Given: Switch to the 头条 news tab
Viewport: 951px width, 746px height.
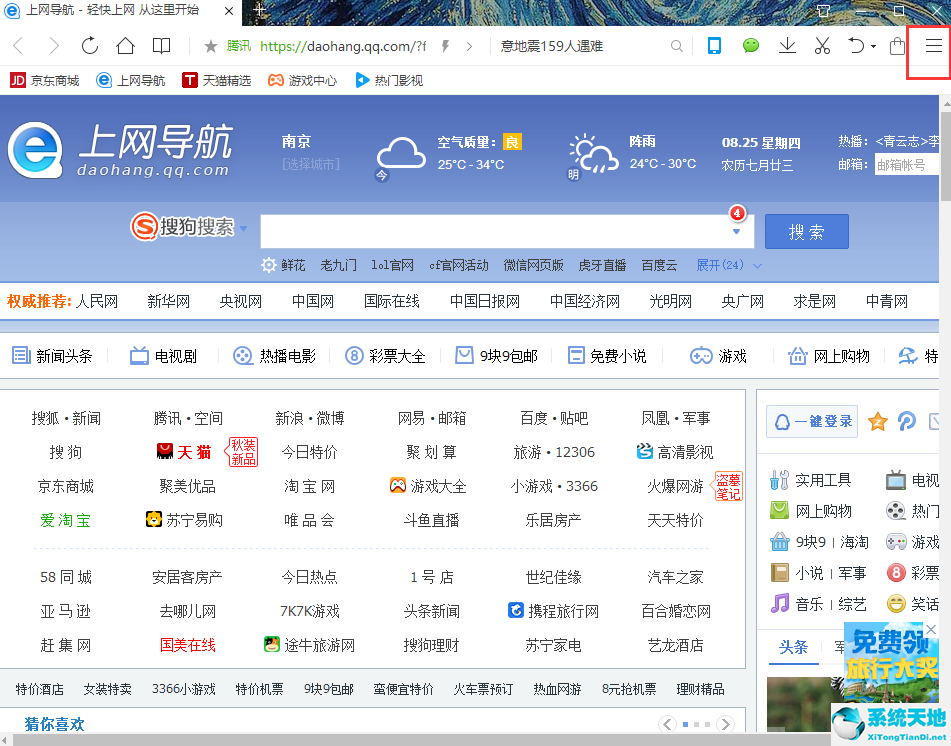Looking at the screenshot, I should click(793, 647).
